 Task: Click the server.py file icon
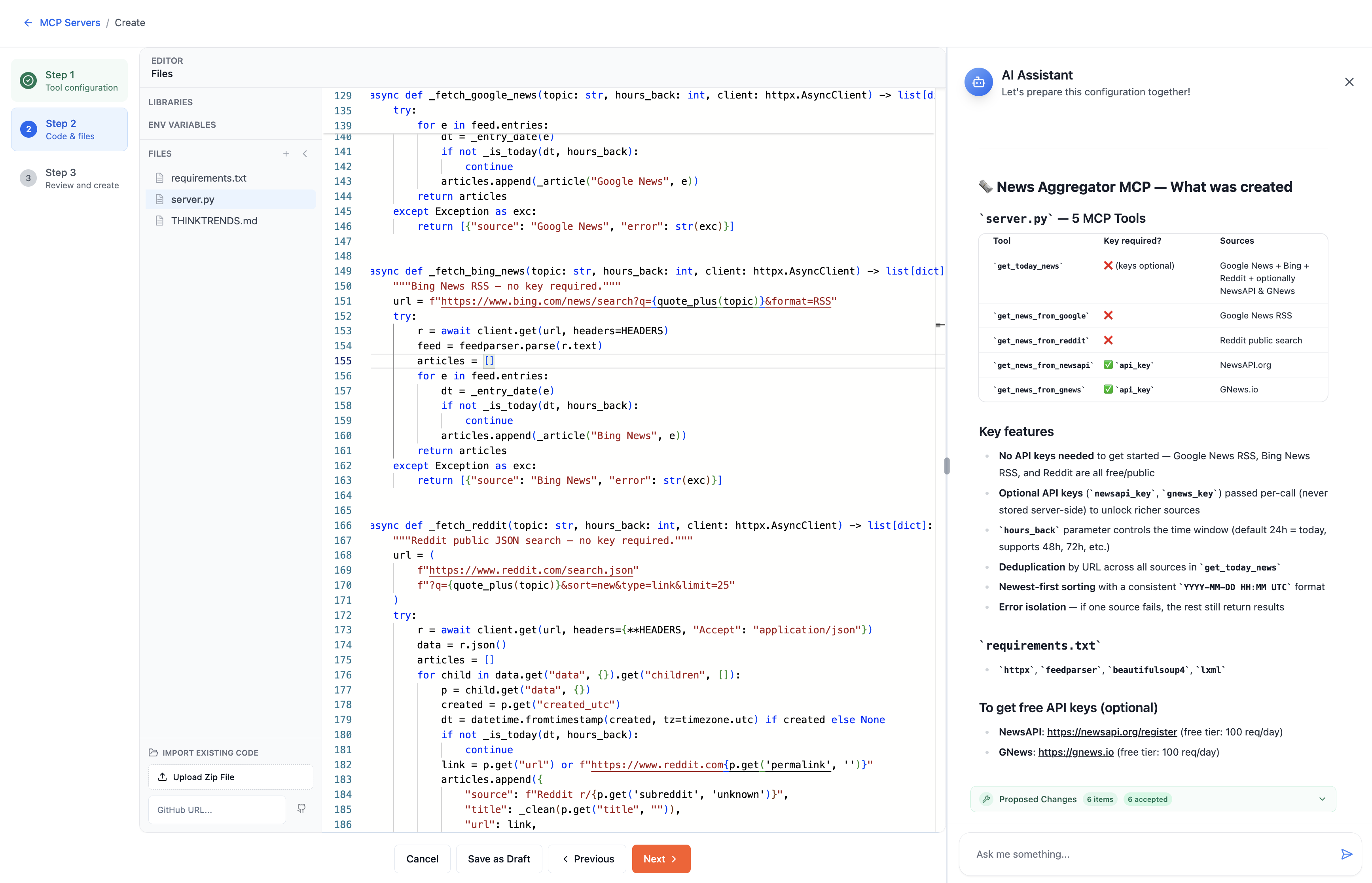coord(160,199)
